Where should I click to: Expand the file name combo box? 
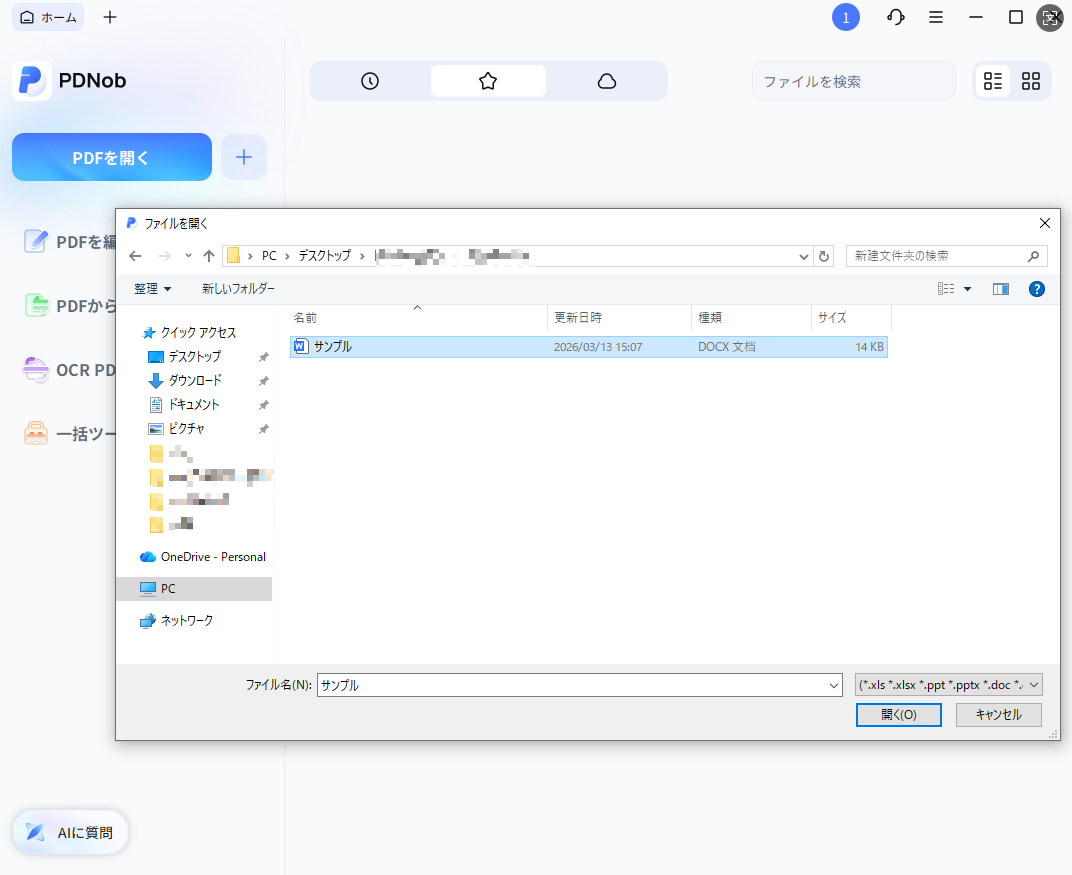(x=834, y=685)
